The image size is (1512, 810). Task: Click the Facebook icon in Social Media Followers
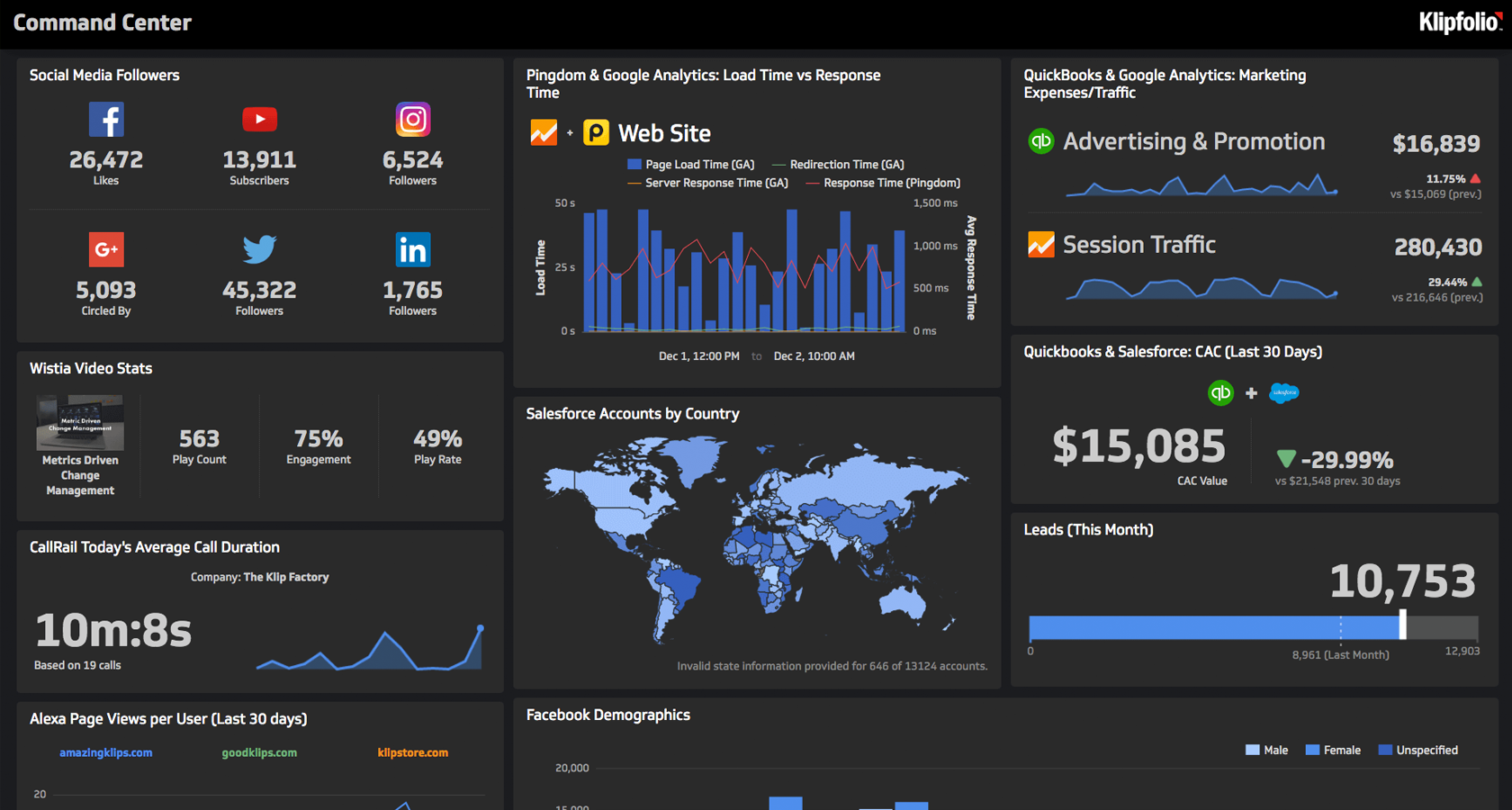(106, 120)
